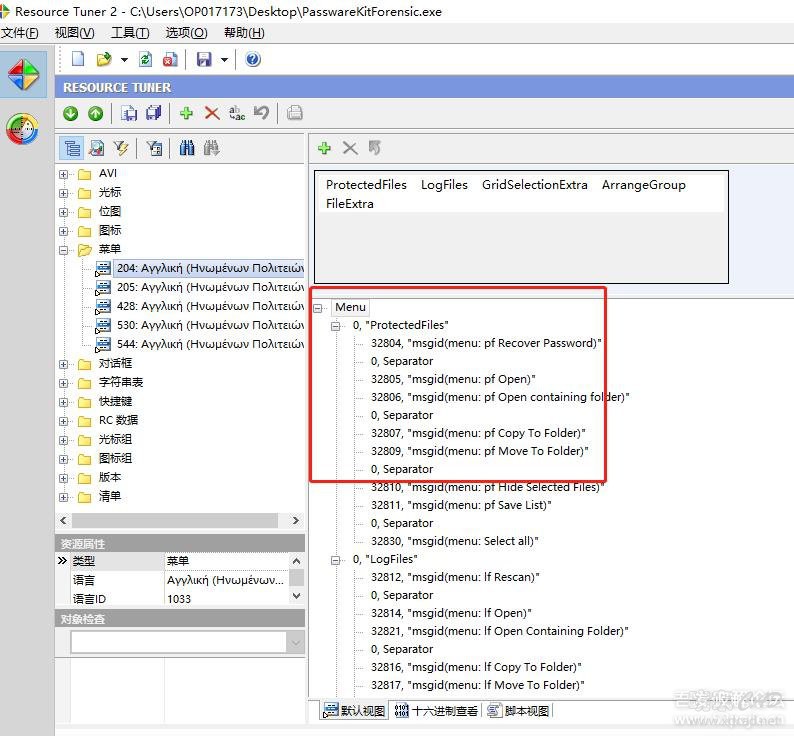
Task: Collapse the "ProtectedFiles" menu node
Action: click(x=336, y=326)
